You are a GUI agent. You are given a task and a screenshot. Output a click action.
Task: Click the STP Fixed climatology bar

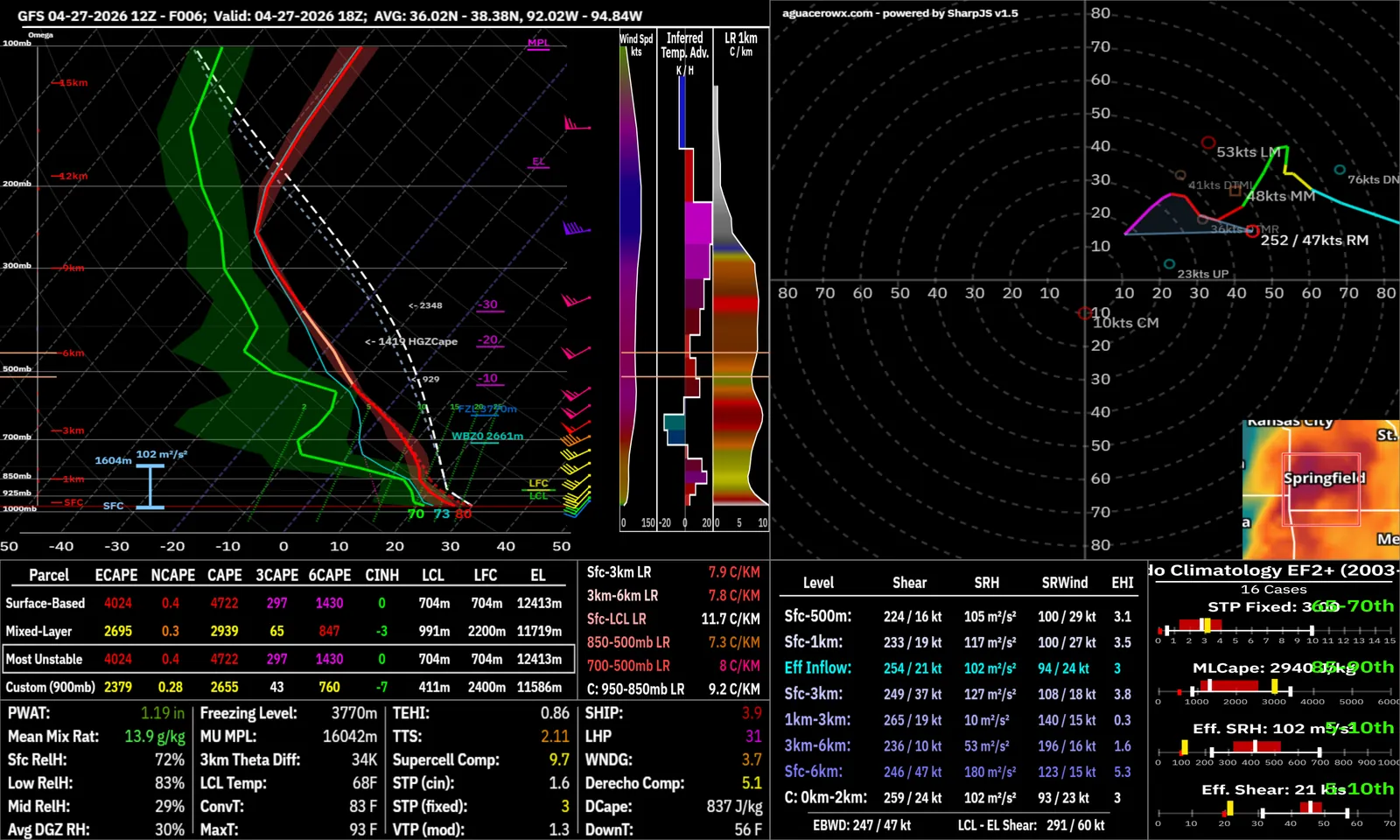click(x=1277, y=626)
